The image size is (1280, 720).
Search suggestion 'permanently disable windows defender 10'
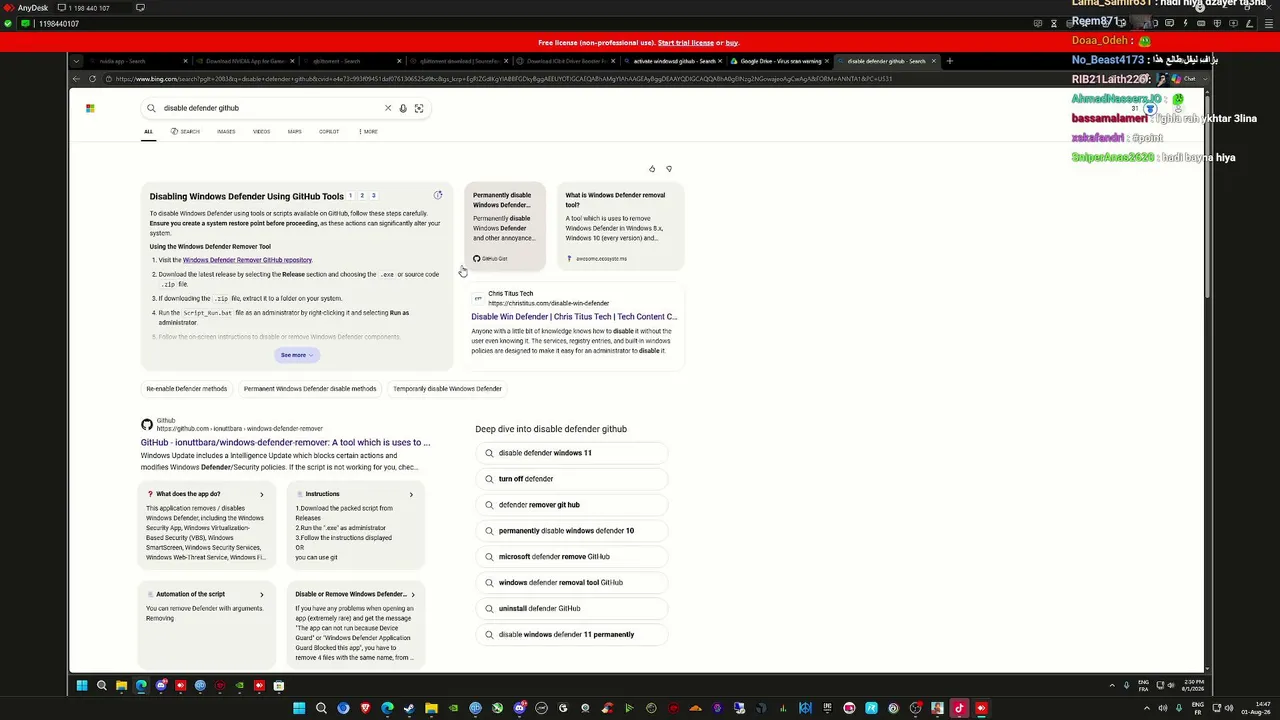571,531
